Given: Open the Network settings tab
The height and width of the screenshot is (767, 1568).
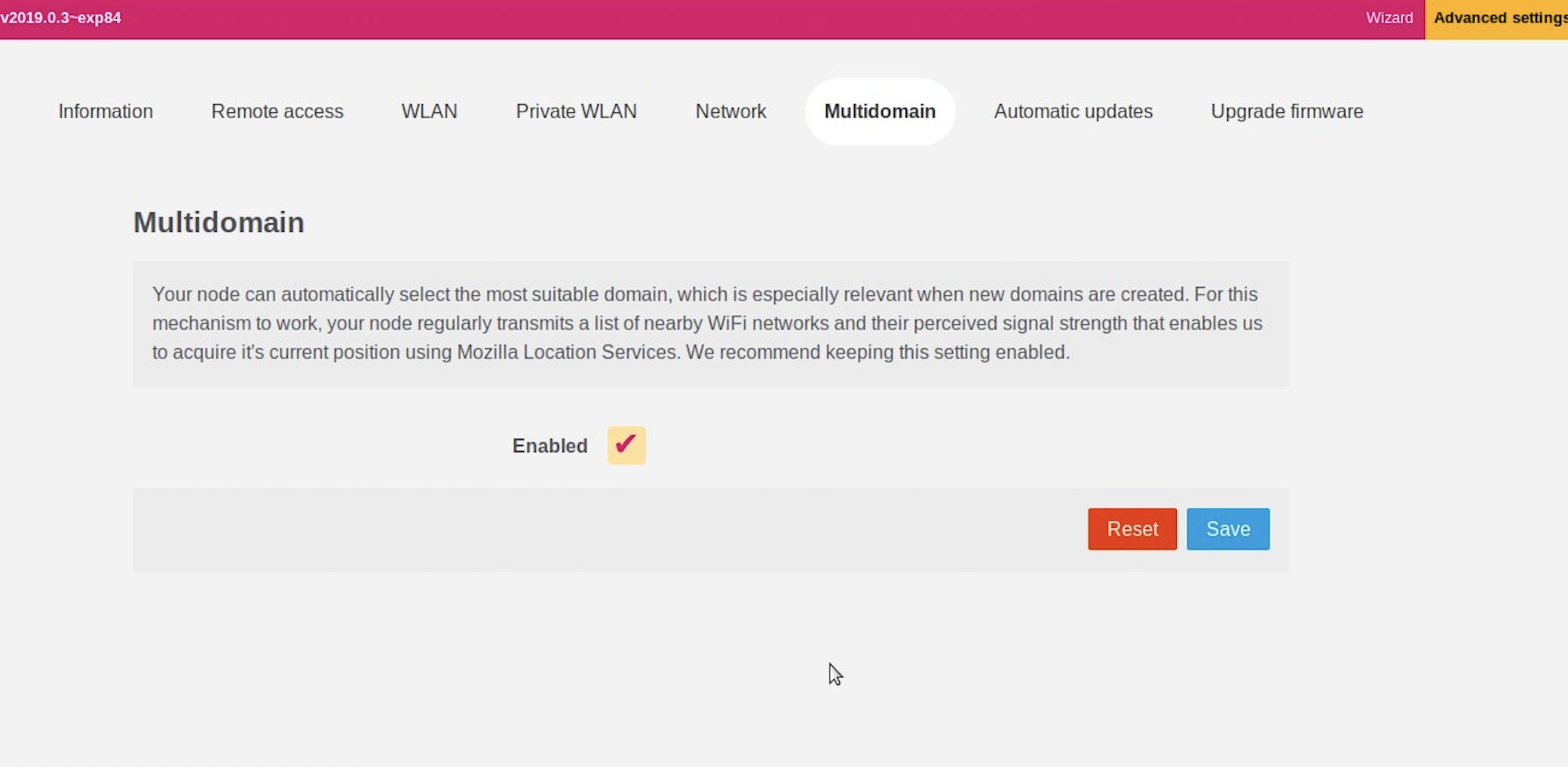Looking at the screenshot, I should 730,112.
